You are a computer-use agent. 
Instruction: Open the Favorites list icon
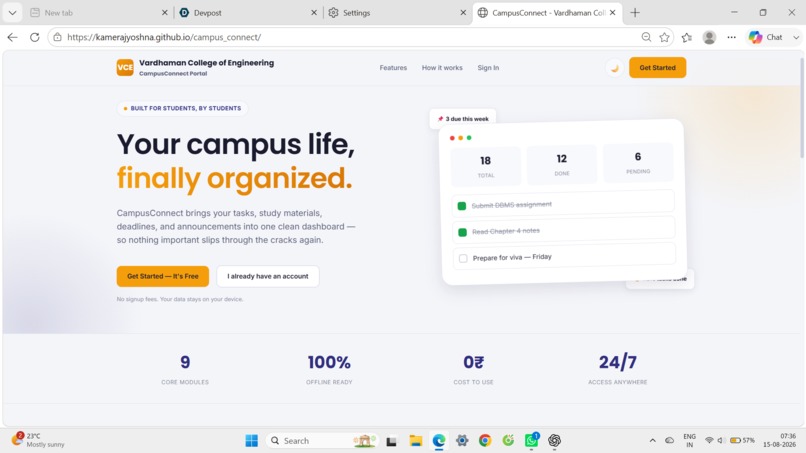[x=687, y=37]
